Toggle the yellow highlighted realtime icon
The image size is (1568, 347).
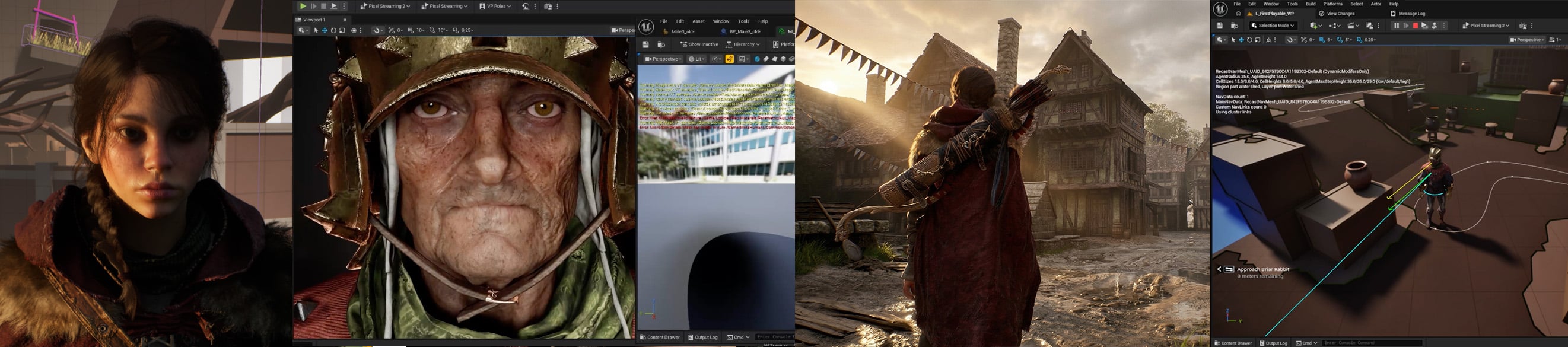(730, 59)
